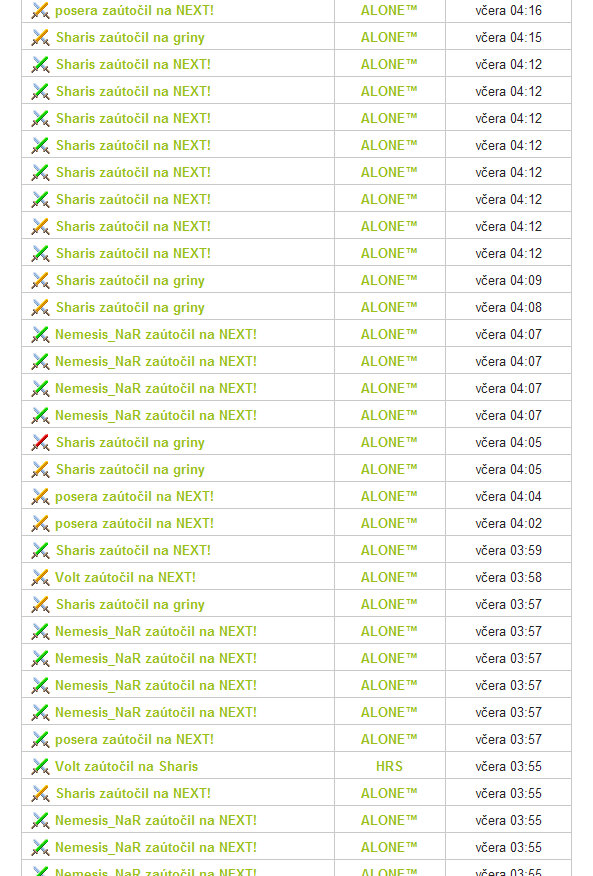Click swords icon next to Volt zaútočil na Sharis
This screenshot has width=593, height=876.
(40, 766)
